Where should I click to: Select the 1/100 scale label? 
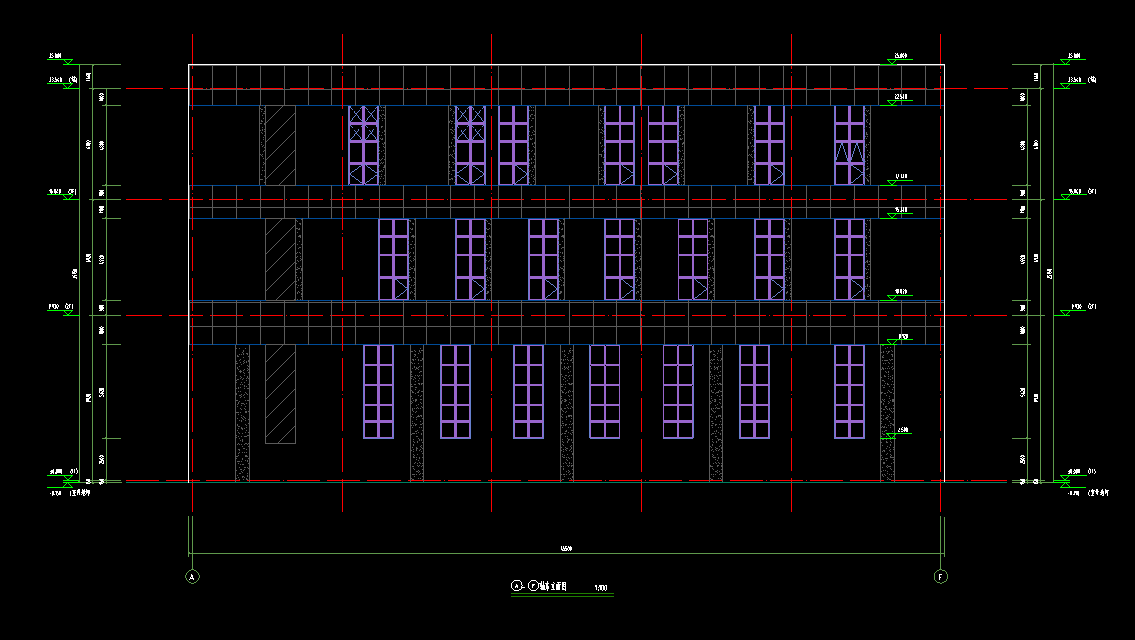[601, 588]
